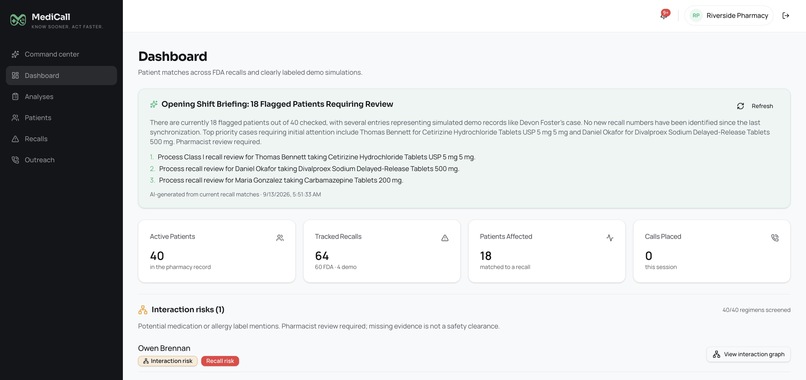Click the this session text

pos(661,267)
